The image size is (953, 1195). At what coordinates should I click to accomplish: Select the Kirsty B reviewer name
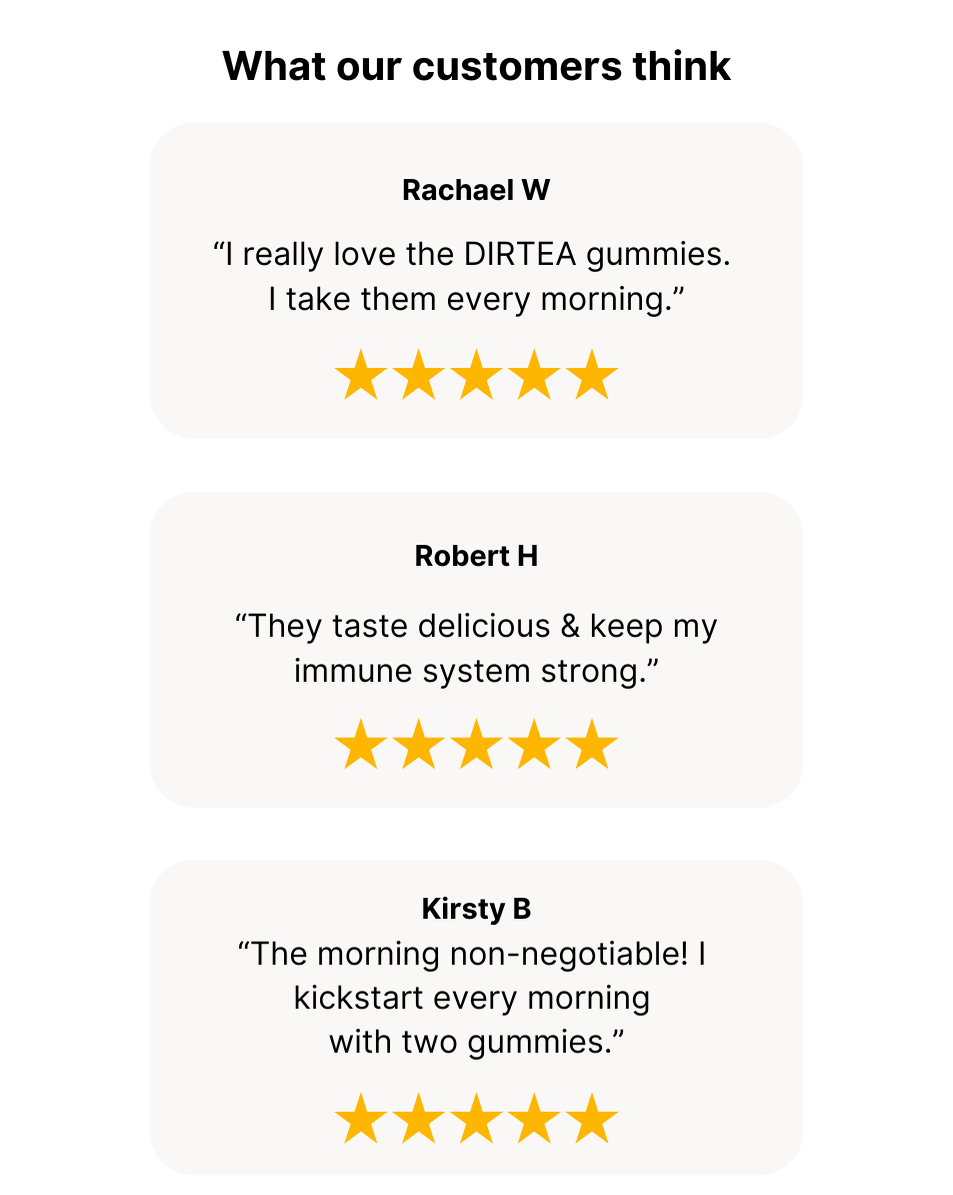click(476, 908)
